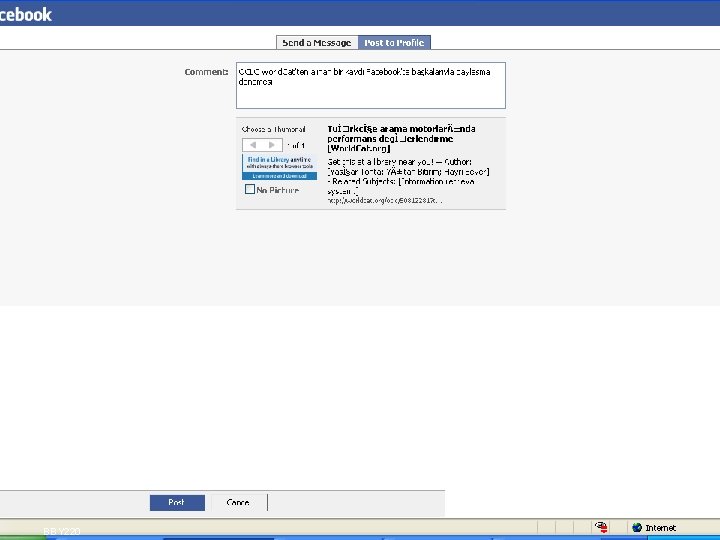Viewport: 720px width, 540px height.
Task: Switch to the Send a Message tab
Action: (317, 42)
